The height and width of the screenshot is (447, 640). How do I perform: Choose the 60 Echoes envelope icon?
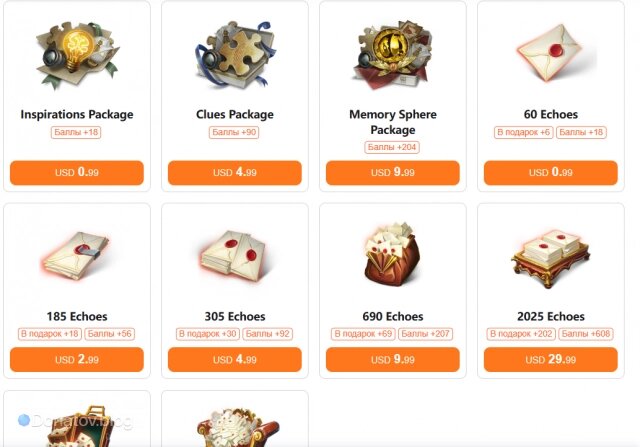551,53
